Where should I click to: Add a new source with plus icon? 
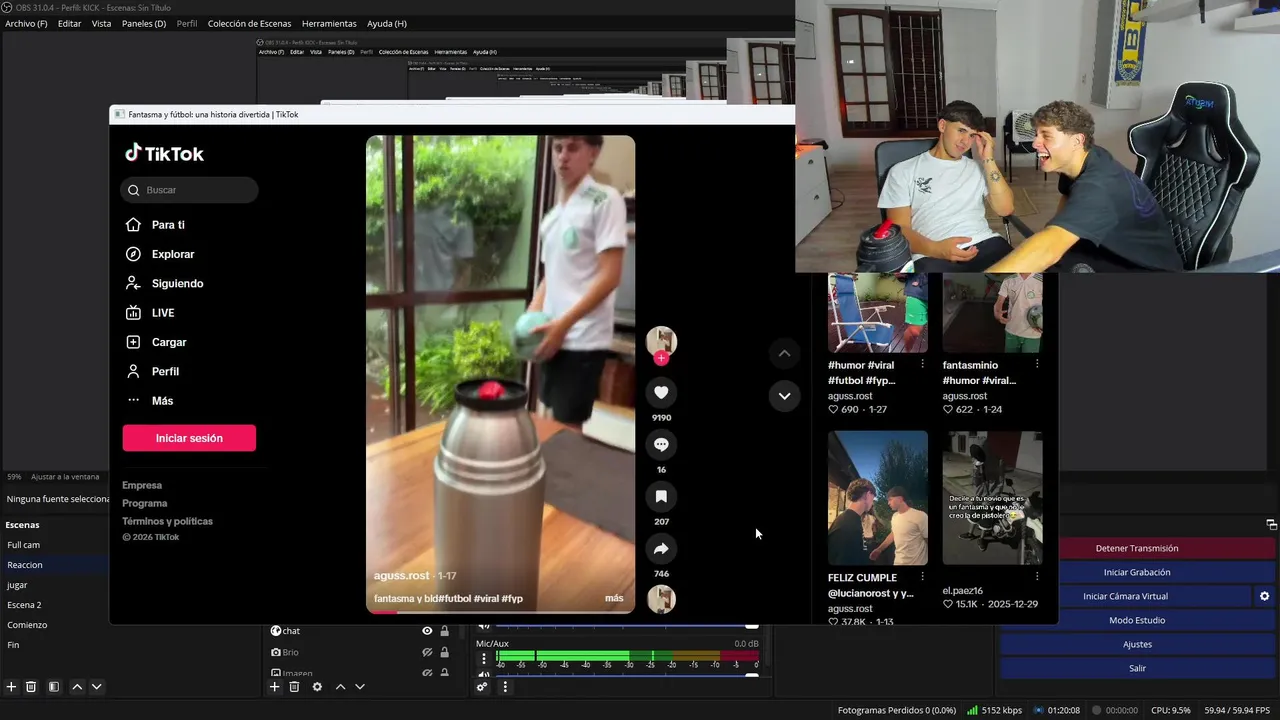[x=275, y=687]
